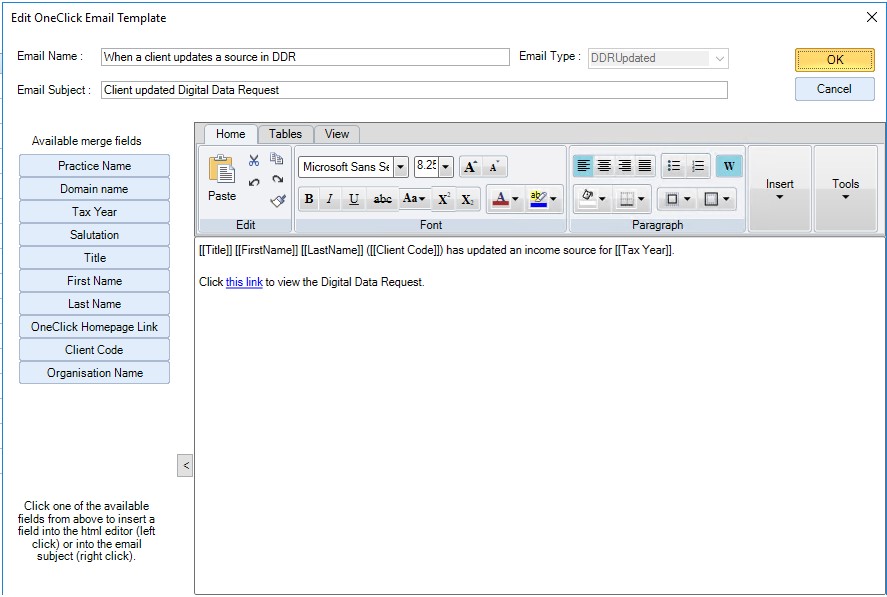This screenshot has height=597, width=887.
Task: Open the font name dropdown
Action: [401, 167]
